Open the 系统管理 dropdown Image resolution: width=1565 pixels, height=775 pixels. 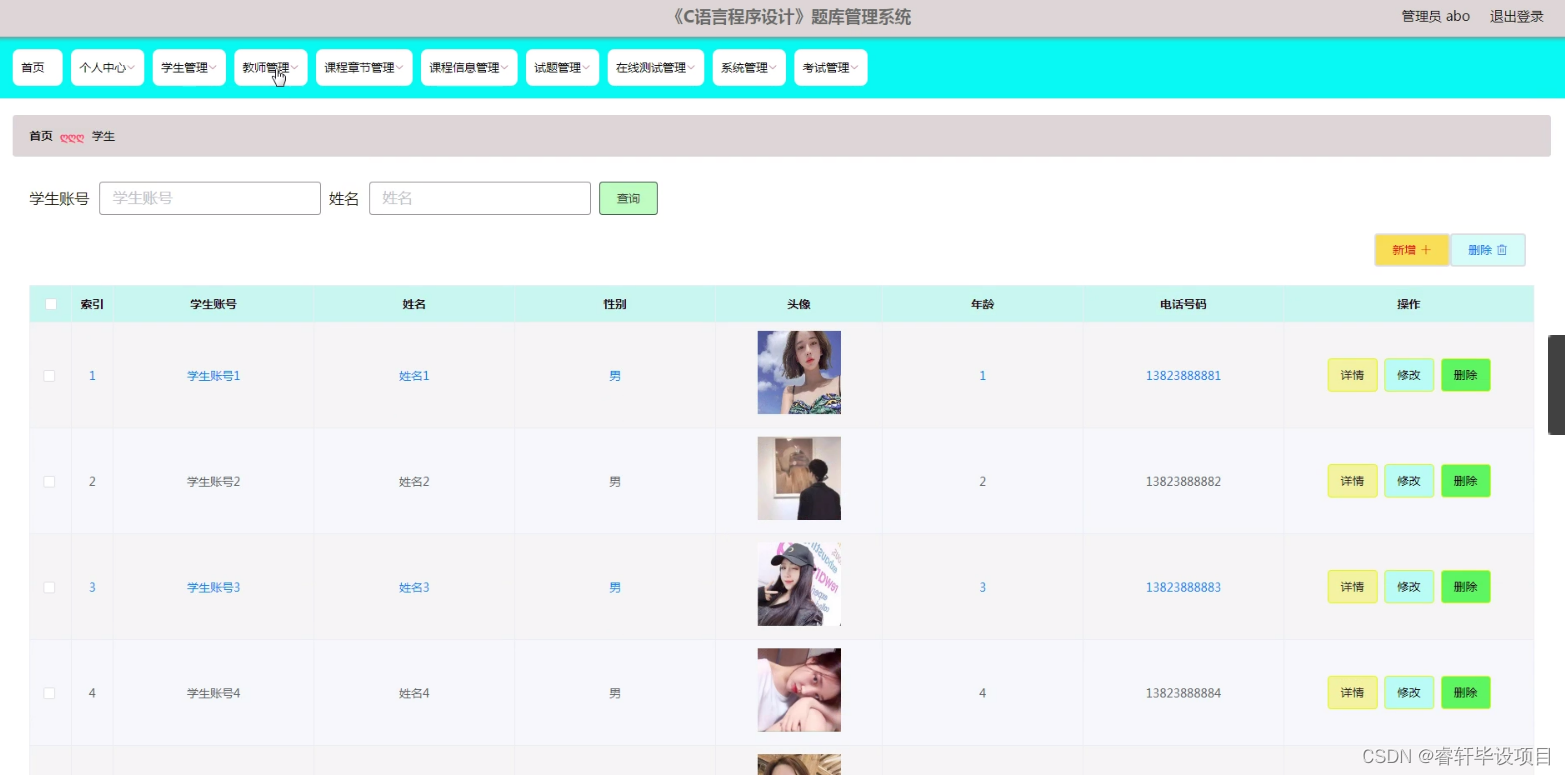pos(748,67)
